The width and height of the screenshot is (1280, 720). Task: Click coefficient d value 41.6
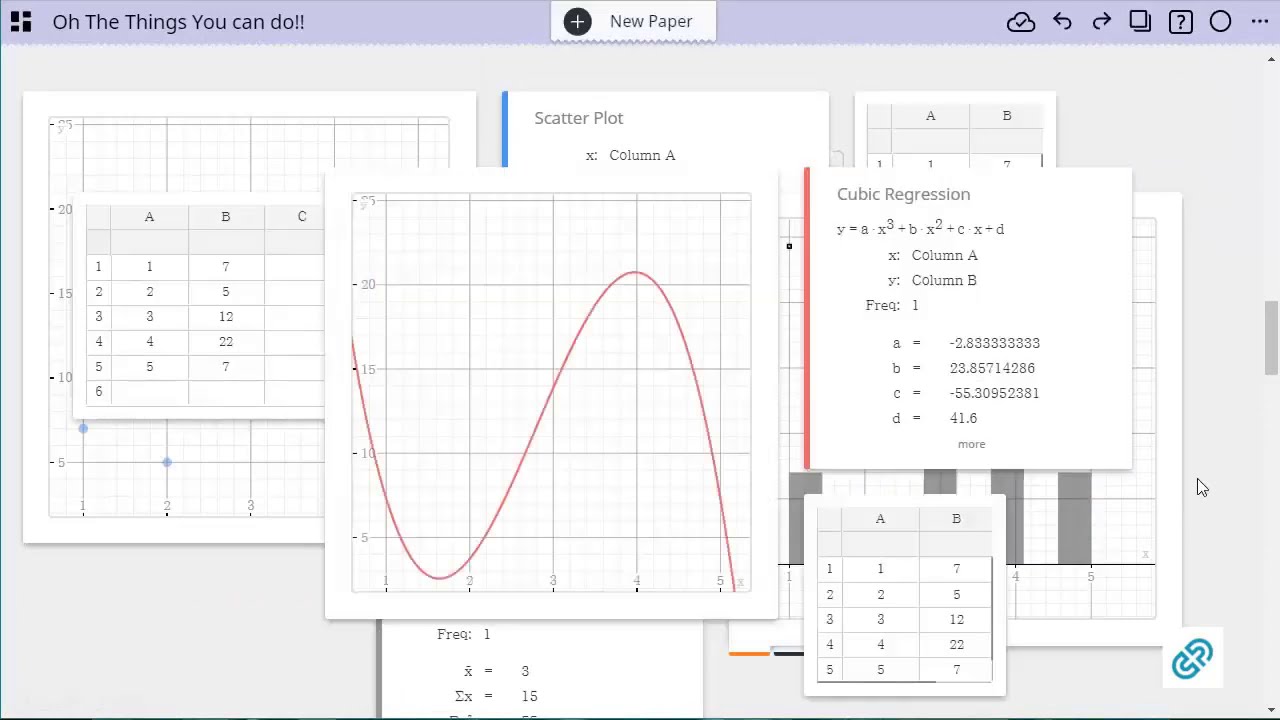click(x=963, y=418)
